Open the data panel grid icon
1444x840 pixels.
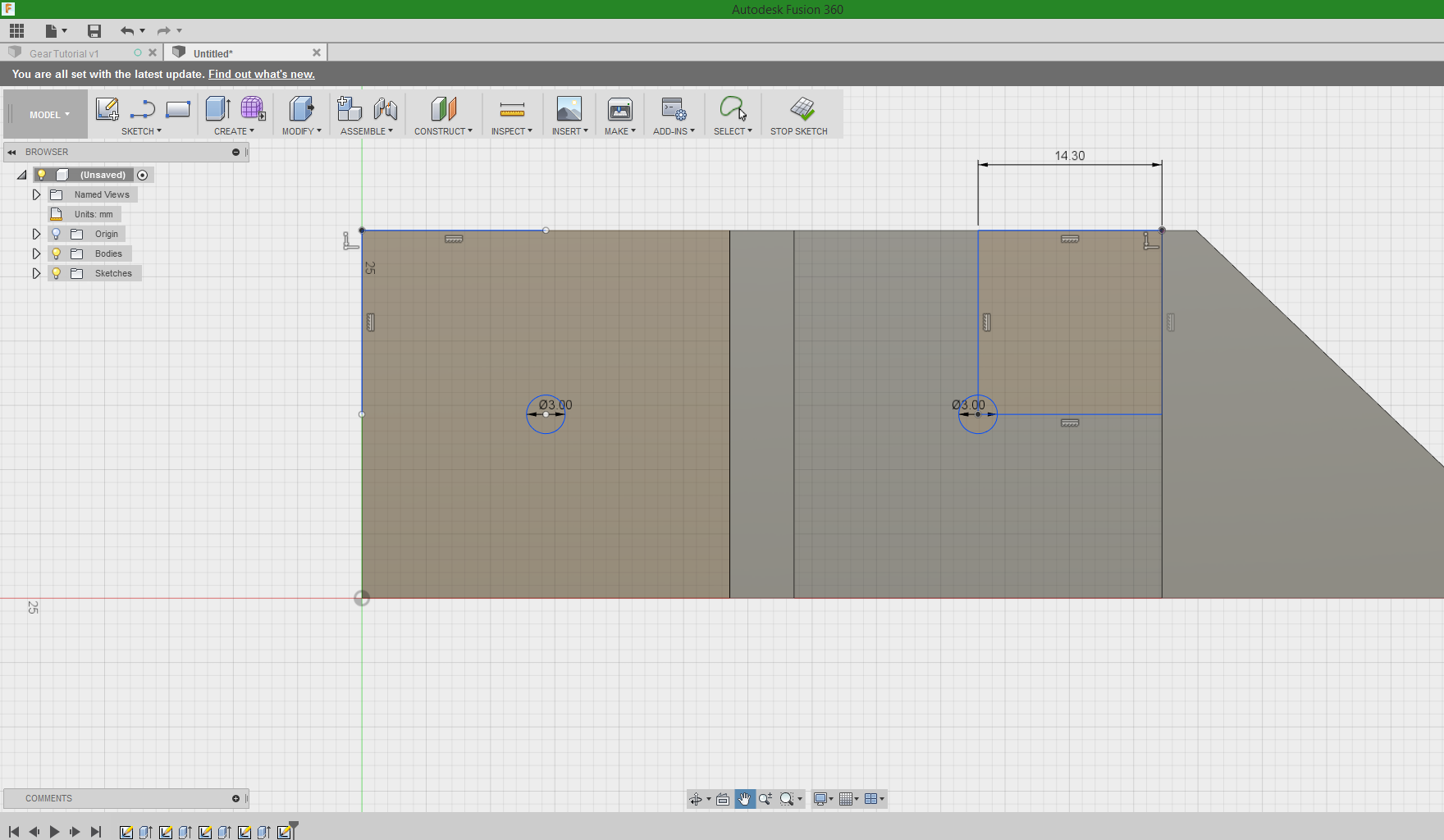pos(16,31)
